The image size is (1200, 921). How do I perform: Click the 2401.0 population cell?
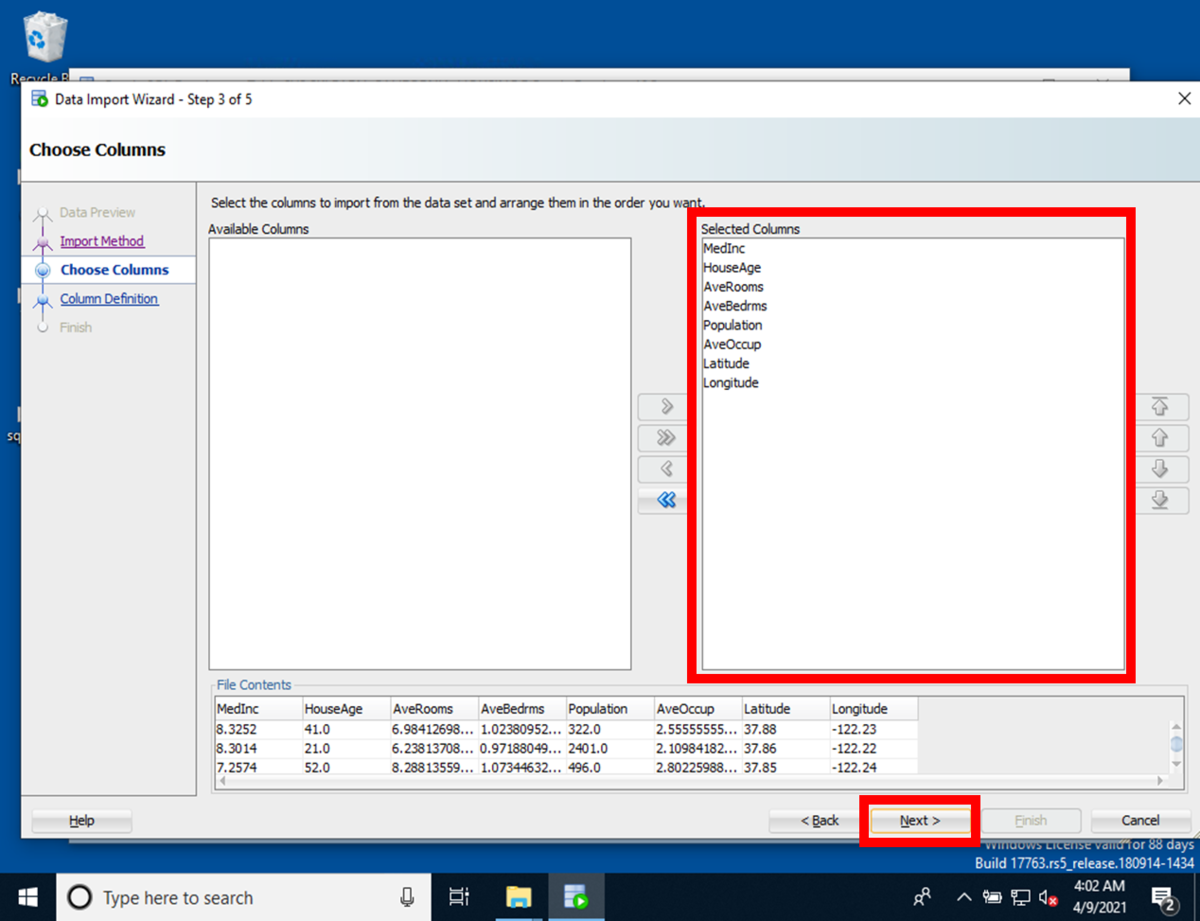(610, 748)
